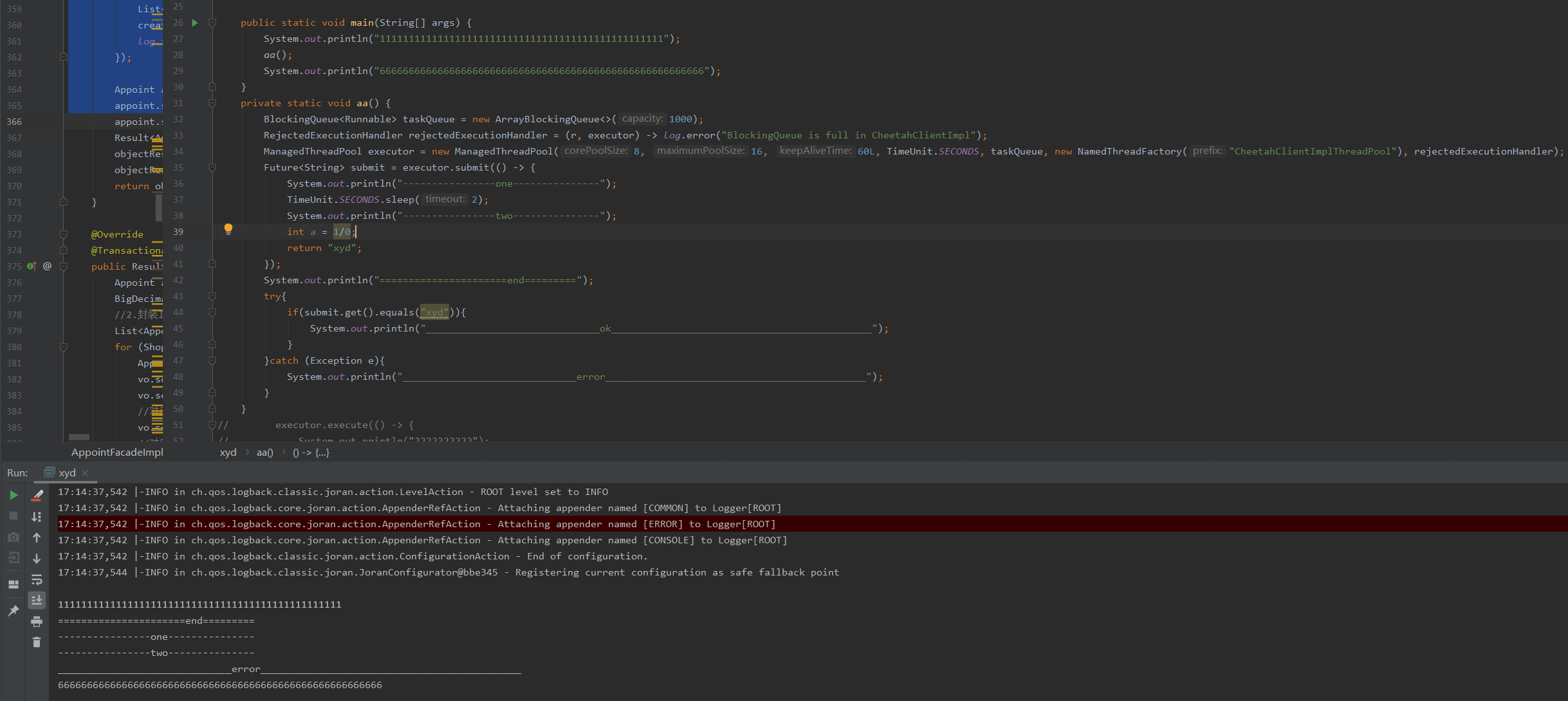Click the run gutter icon beside main method

(195, 23)
